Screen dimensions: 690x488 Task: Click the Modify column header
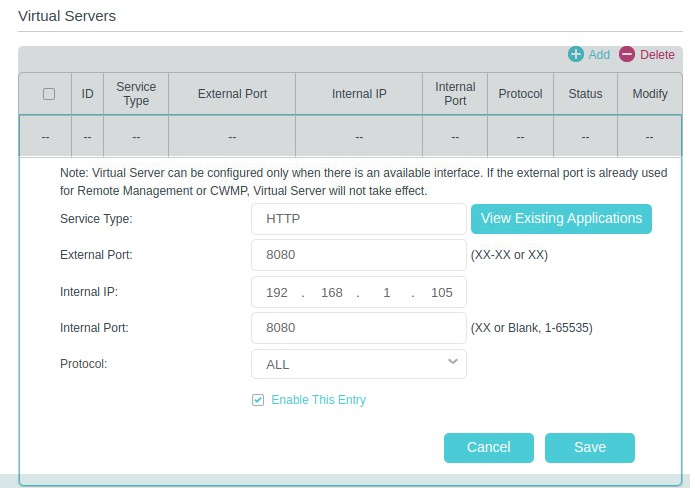(649, 94)
